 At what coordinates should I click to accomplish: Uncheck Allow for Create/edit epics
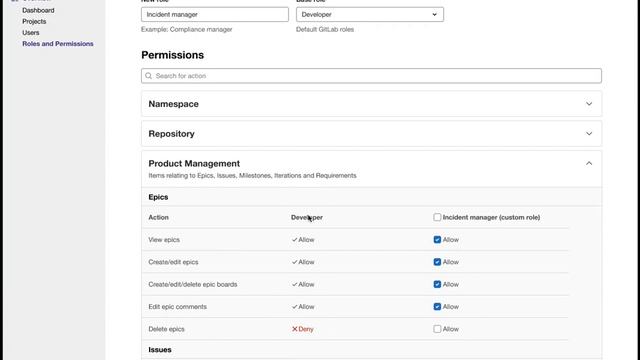coord(437,262)
